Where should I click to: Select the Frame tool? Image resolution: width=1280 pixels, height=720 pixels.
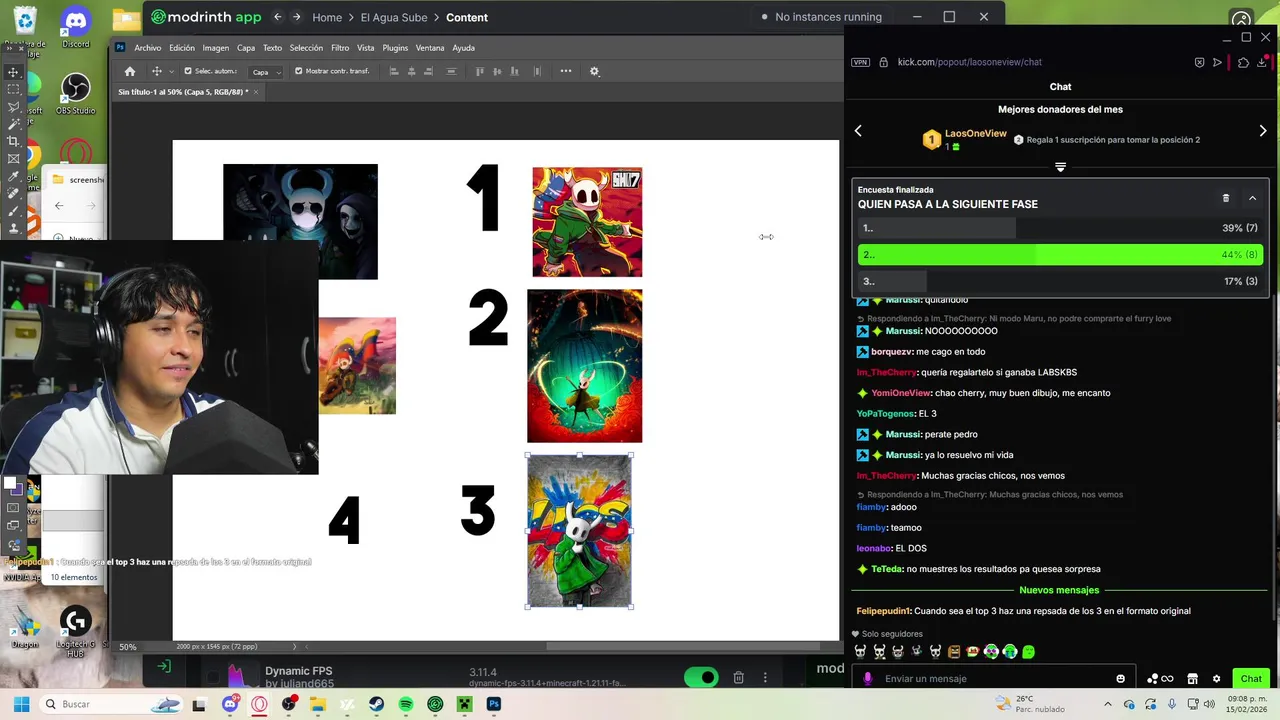coord(13,158)
